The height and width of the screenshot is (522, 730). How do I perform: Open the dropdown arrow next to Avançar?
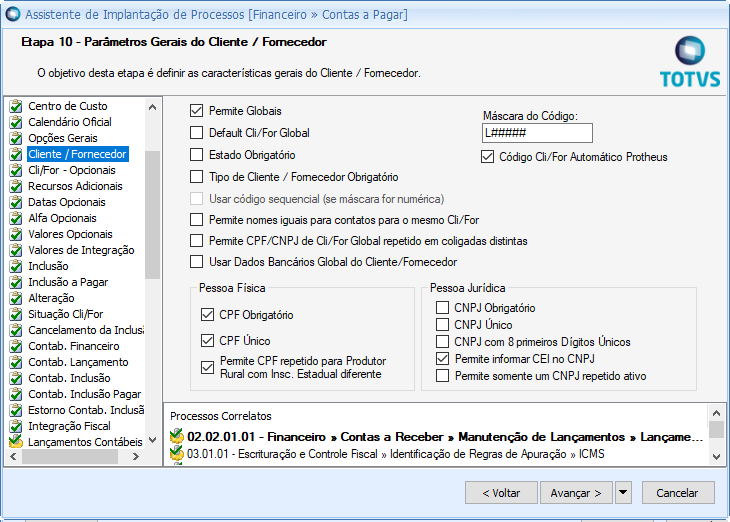pos(623,493)
